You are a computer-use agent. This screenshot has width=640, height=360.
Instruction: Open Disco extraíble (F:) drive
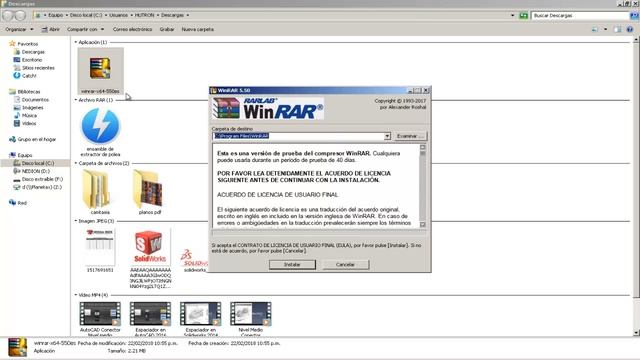[38, 179]
